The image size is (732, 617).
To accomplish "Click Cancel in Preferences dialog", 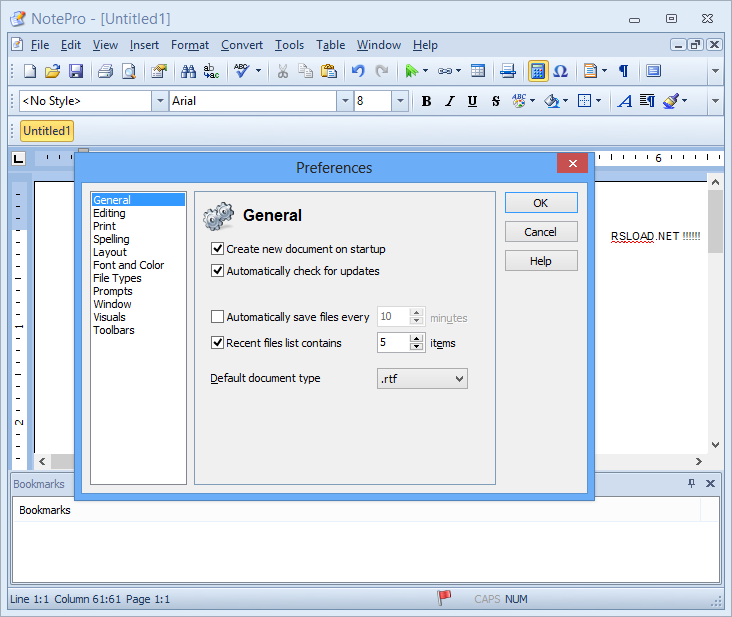I will (541, 231).
